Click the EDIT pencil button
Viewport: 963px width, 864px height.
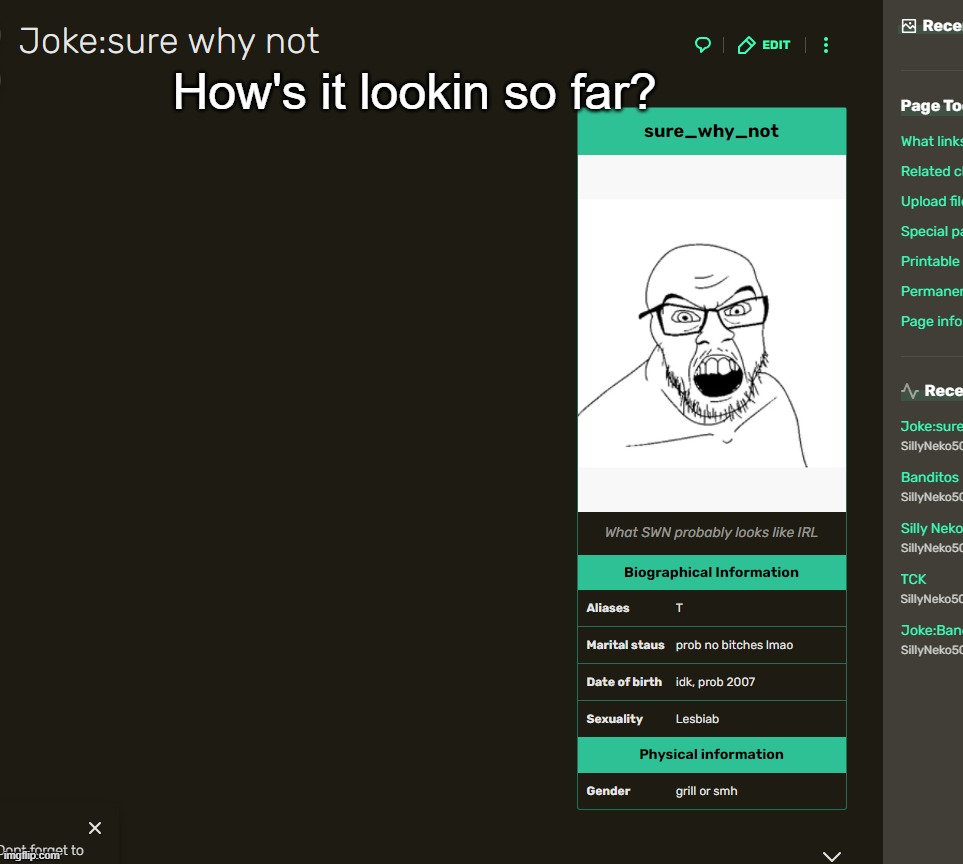coord(763,45)
